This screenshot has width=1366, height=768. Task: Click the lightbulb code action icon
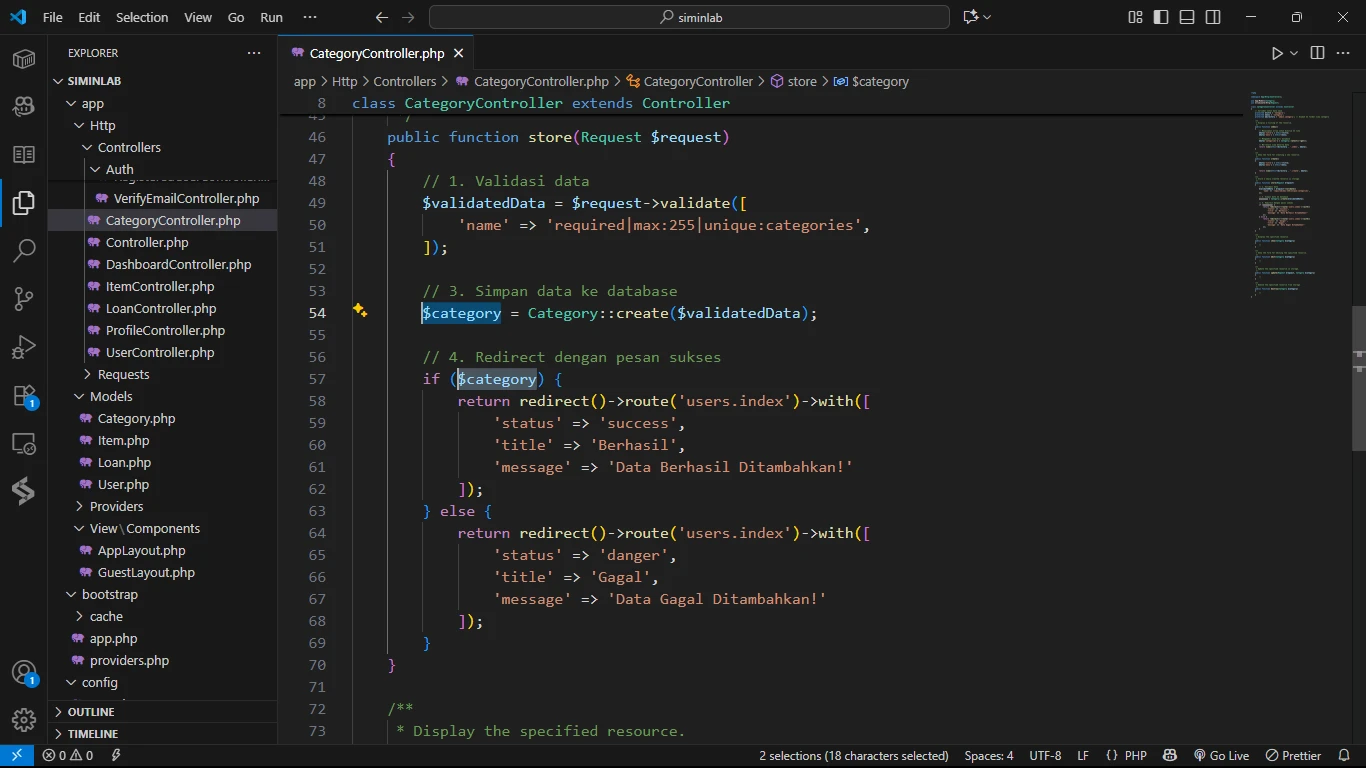360,311
